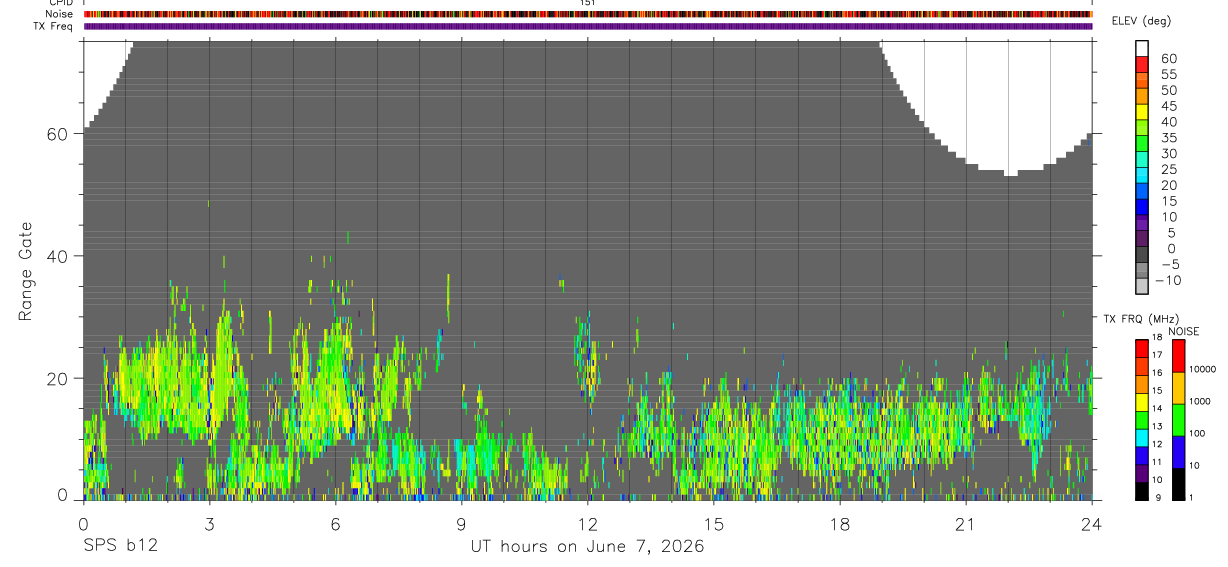Viewport: 1228px width, 567px height.
Task: Click the 16 label on TX FRQ scale
Action: click(x=1157, y=373)
